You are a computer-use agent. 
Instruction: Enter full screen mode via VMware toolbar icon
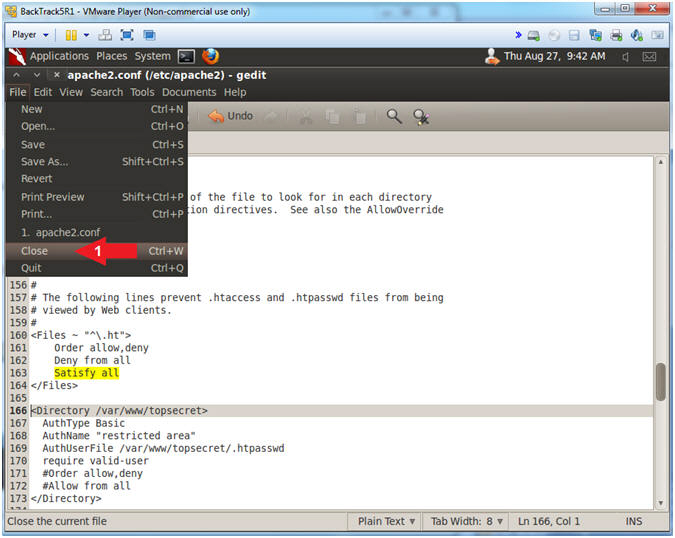127,35
